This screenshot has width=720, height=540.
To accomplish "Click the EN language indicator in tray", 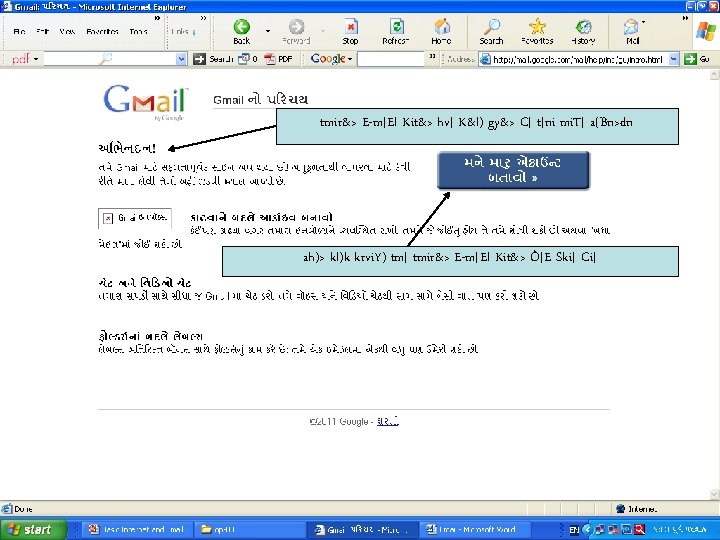I will [x=574, y=530].
